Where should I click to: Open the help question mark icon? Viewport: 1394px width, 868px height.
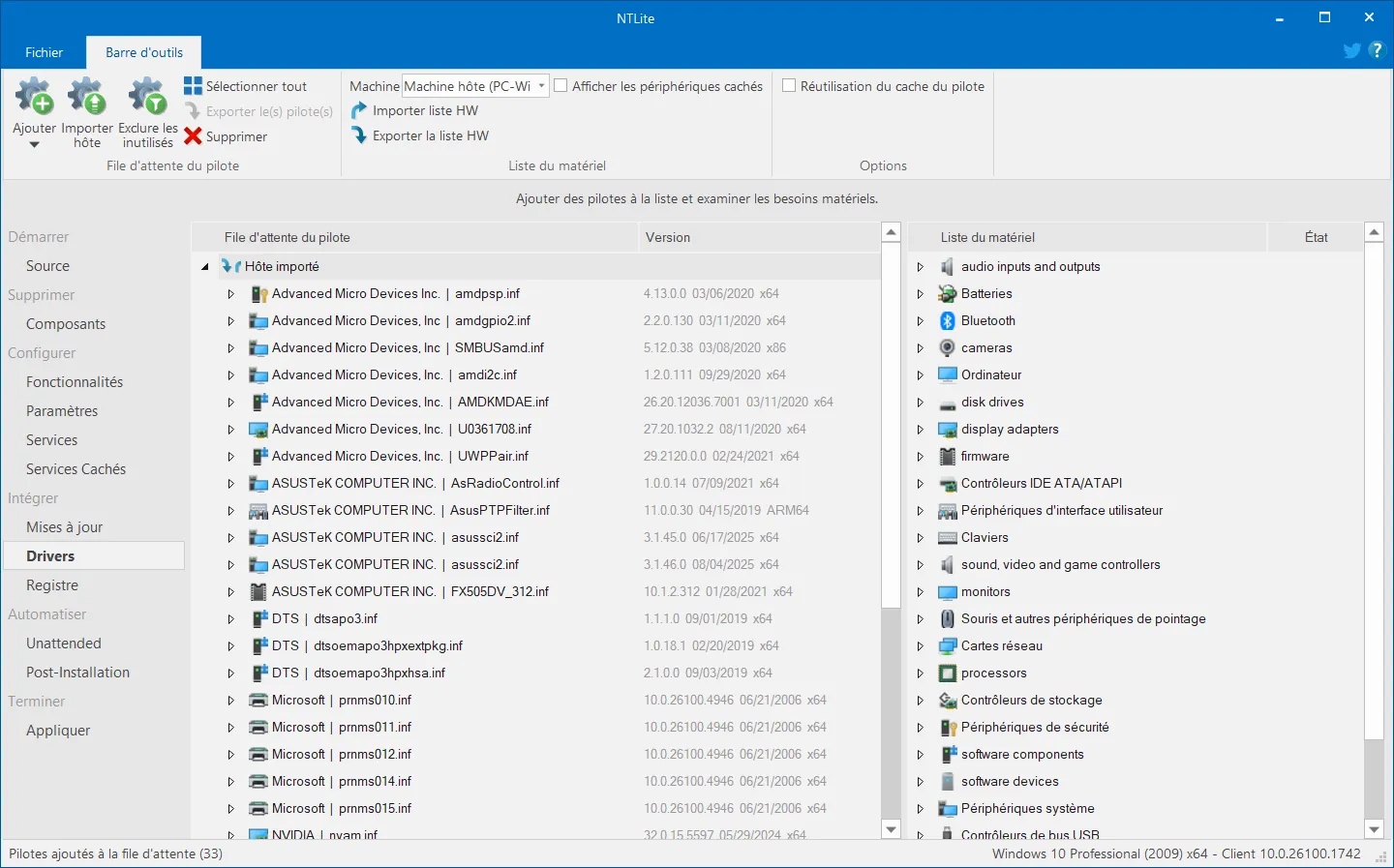coord(1377,50)
